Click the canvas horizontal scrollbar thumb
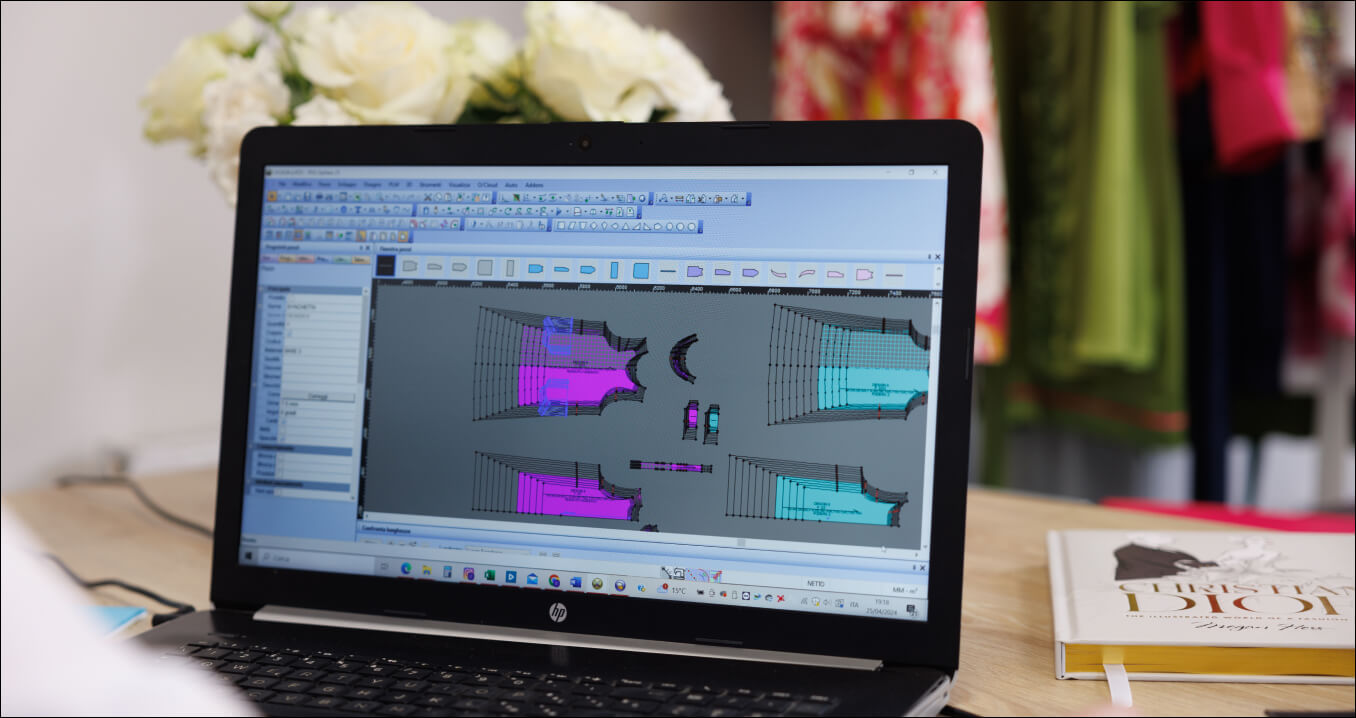The image size is (1356, 718). [741, 543]
